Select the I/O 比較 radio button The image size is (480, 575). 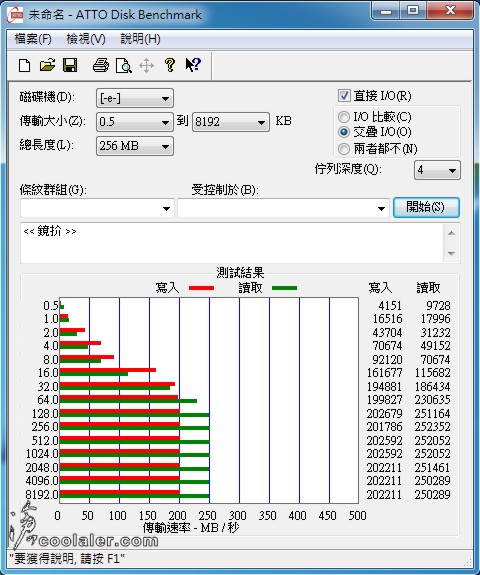tap(344, 117)
